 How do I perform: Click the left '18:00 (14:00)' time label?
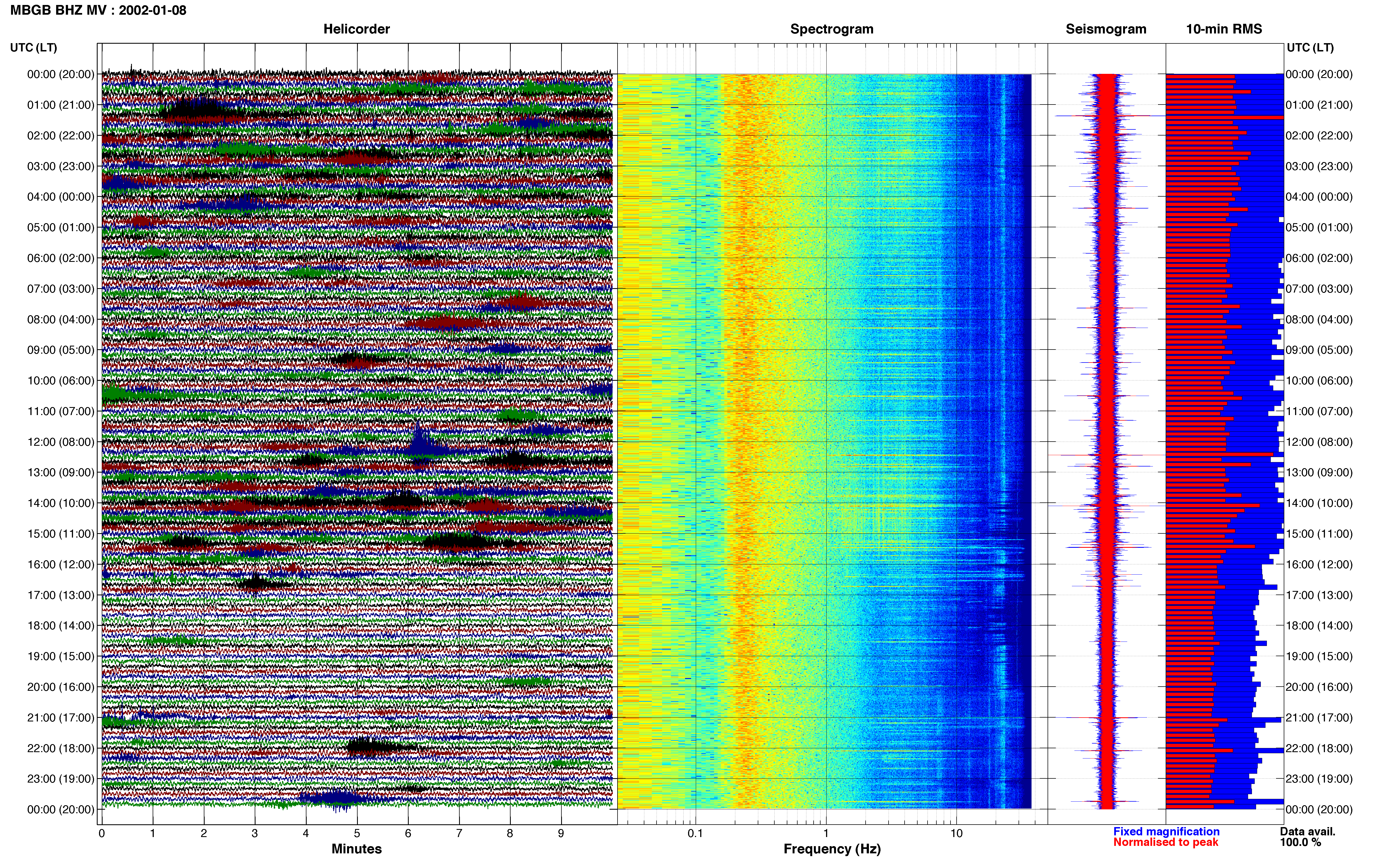pos(61,625)
